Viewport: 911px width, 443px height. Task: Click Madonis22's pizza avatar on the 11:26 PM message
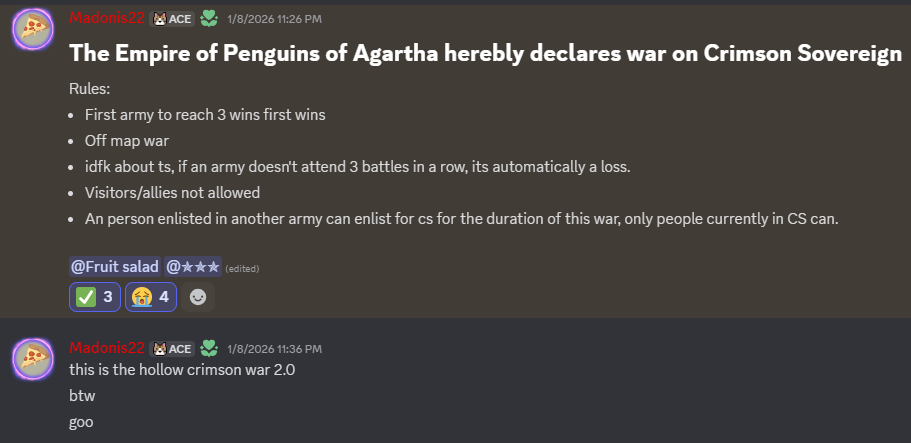pyautogui.click(x=32, y=30)
